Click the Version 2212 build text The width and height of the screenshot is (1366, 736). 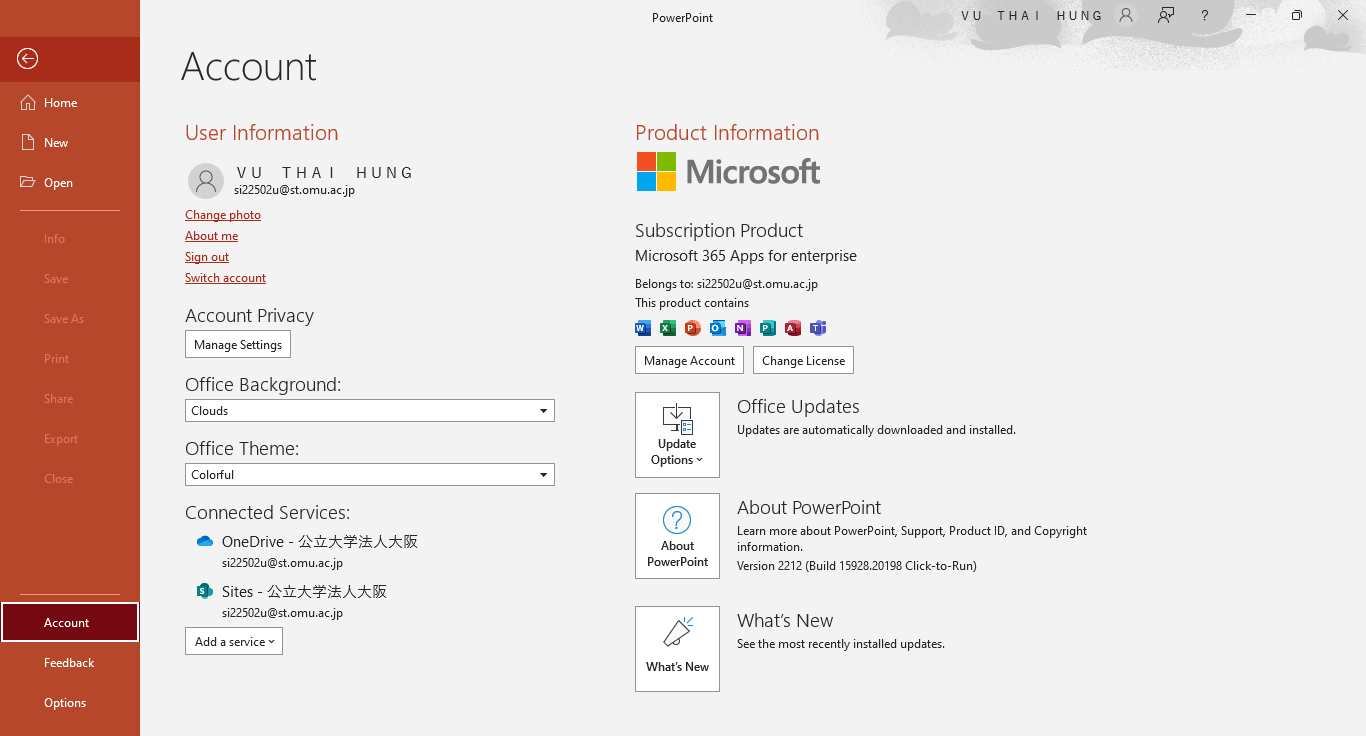pos(857,566)
